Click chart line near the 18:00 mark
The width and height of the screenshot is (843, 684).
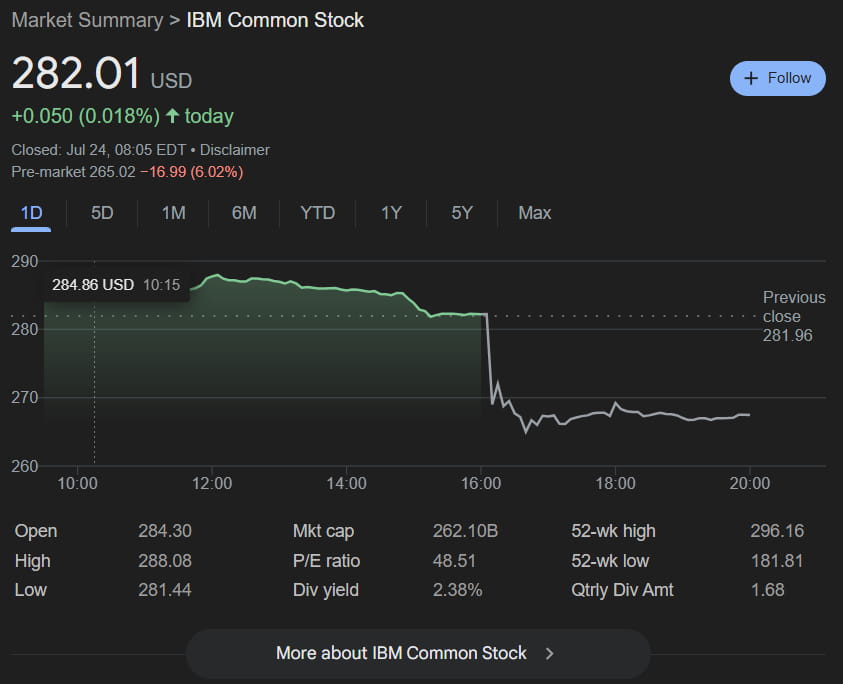coord(616,403)
